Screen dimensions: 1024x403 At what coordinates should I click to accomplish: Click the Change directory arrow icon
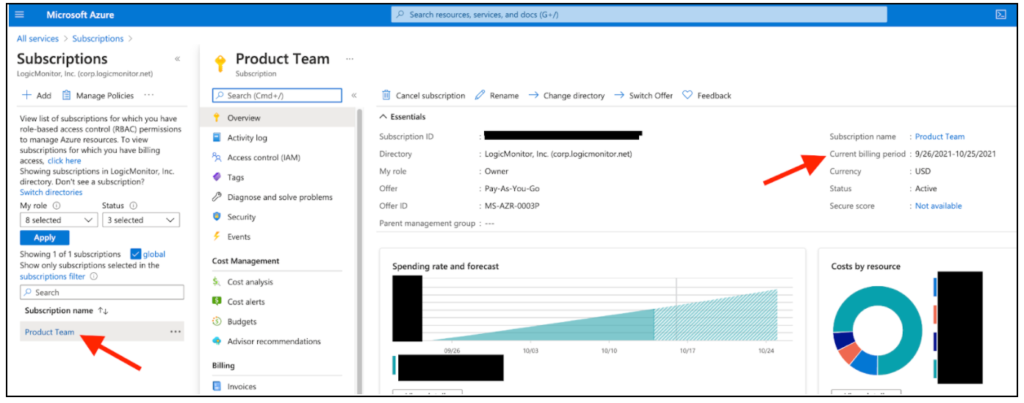click(x=533, y=95)
